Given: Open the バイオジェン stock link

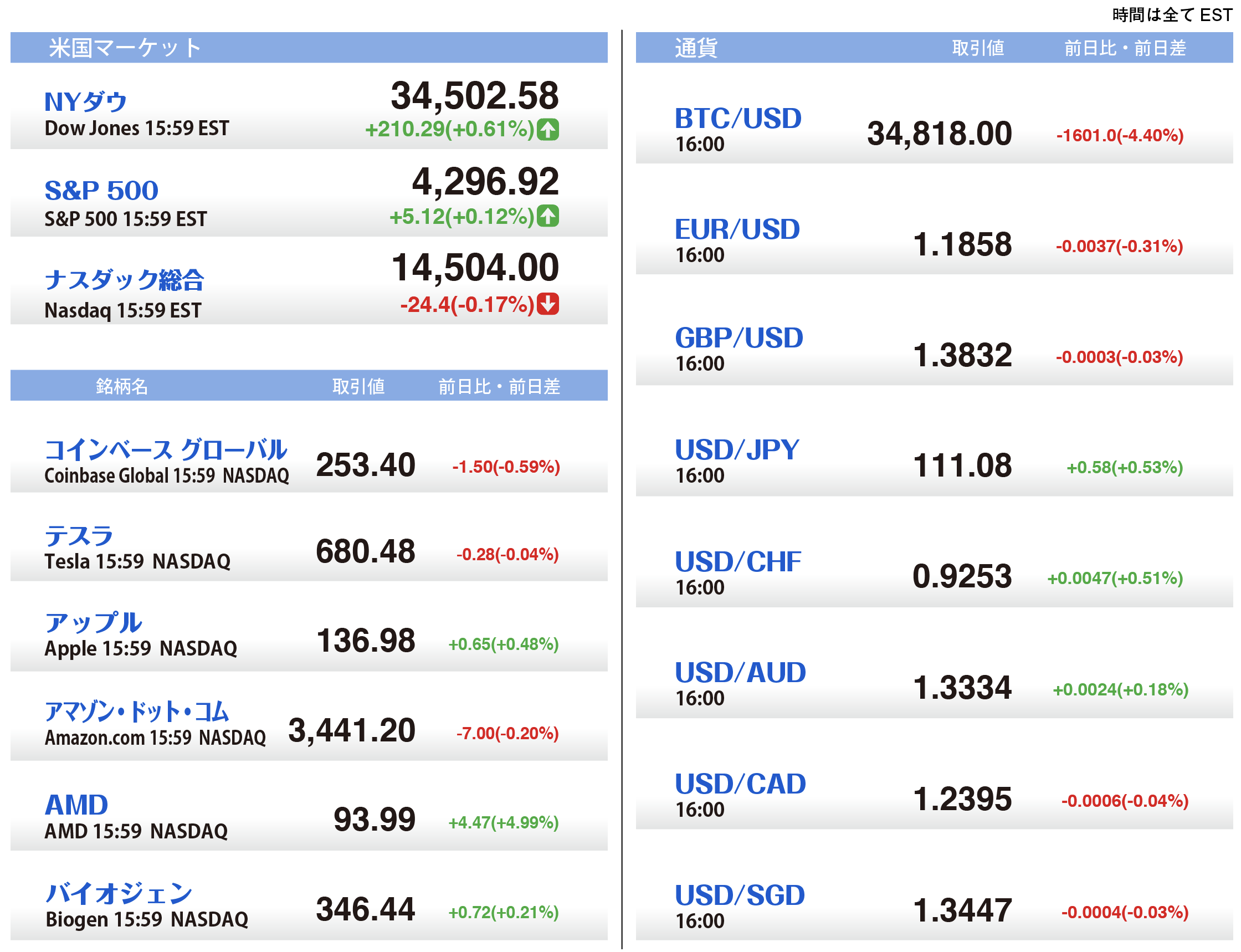Looking at the screenshot, I should 119,894.
